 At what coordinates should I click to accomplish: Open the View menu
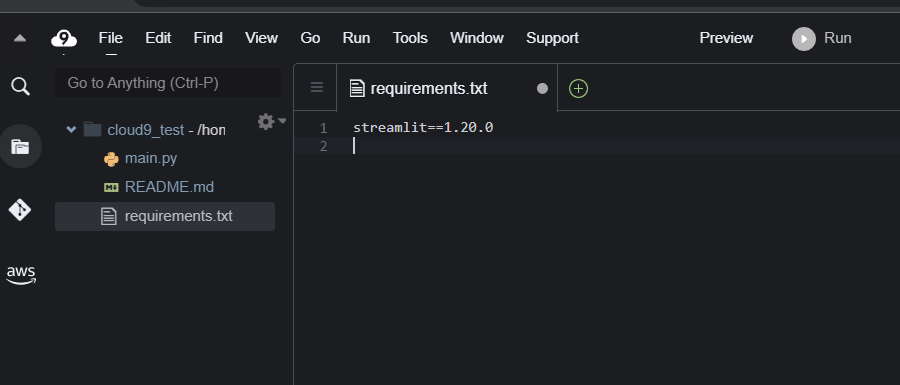point(261,38)
